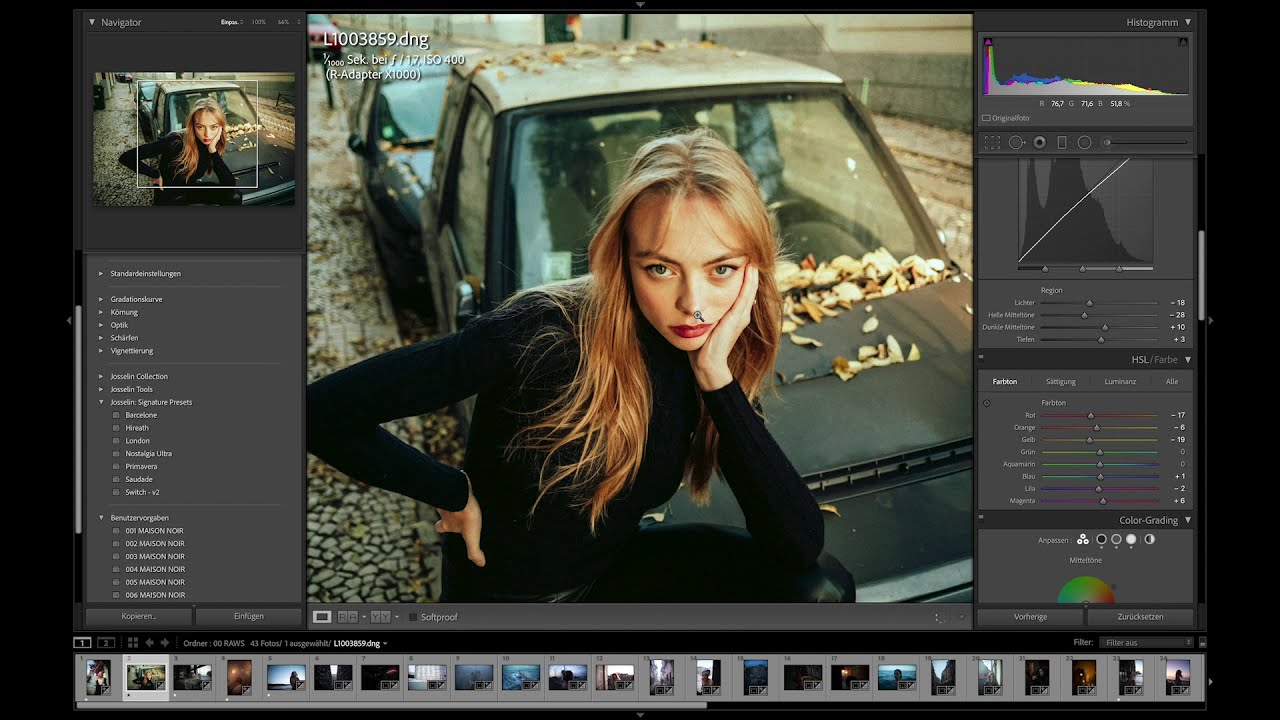Click the Zurücksetzen button
This screenshot has height=720, width=1280.
pyautogui.click(x=1139, y=616)
